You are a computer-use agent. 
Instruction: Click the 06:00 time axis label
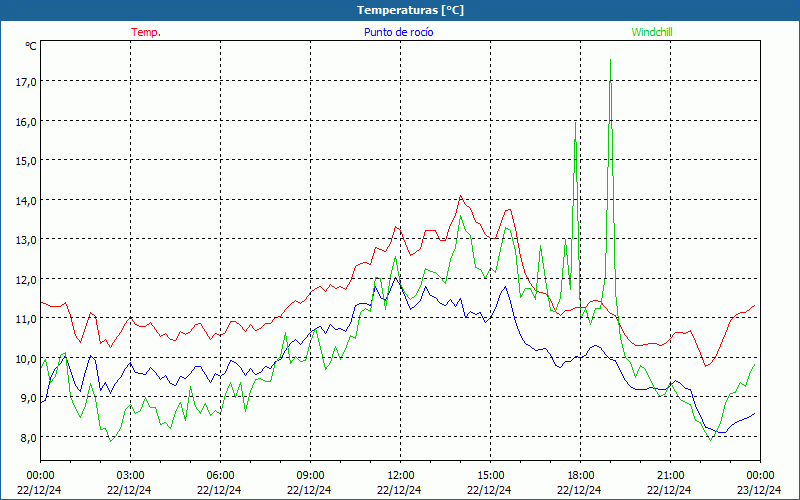point(220,475)
